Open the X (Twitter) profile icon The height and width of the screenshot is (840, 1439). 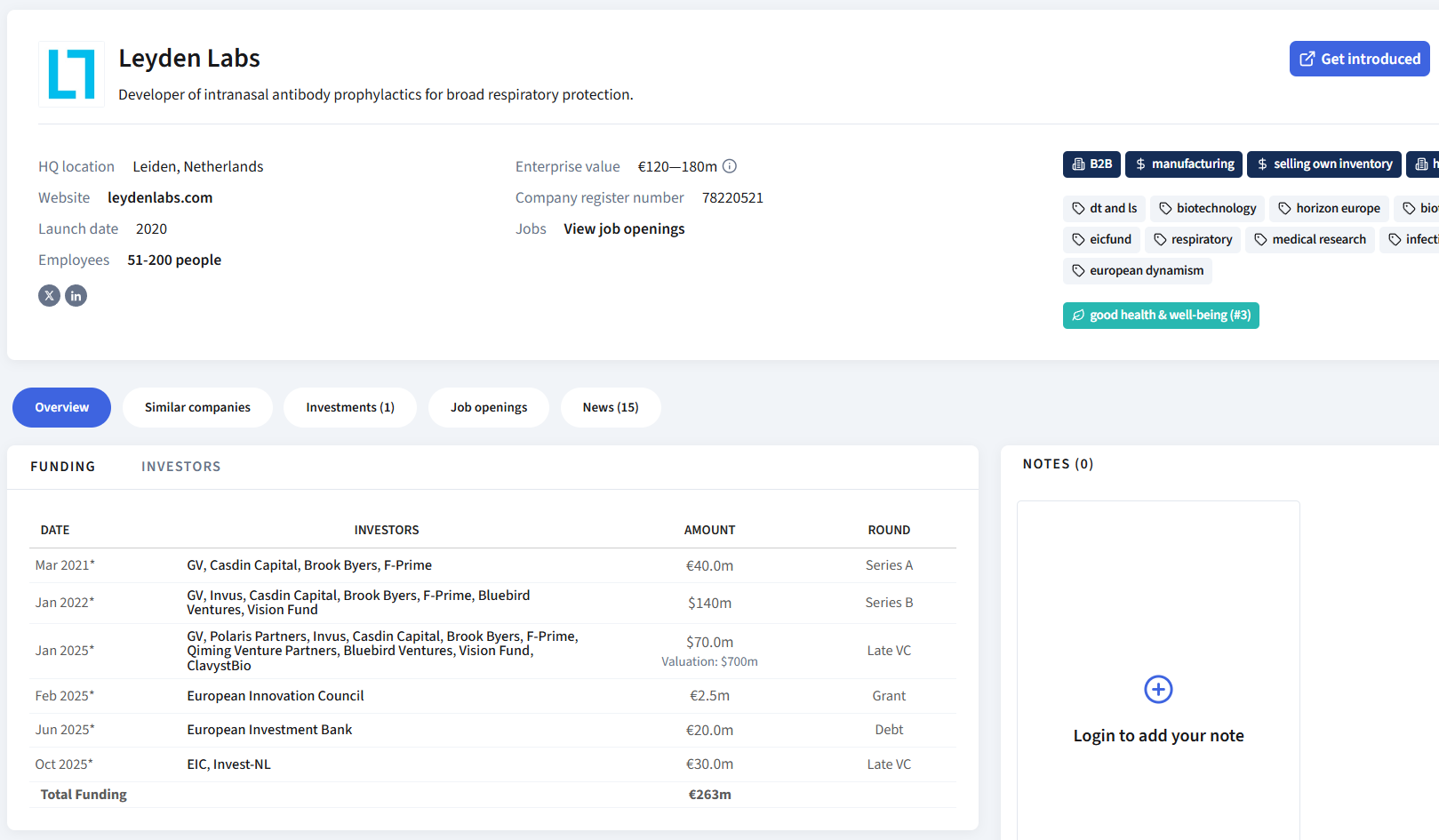[x=49, y=296]
